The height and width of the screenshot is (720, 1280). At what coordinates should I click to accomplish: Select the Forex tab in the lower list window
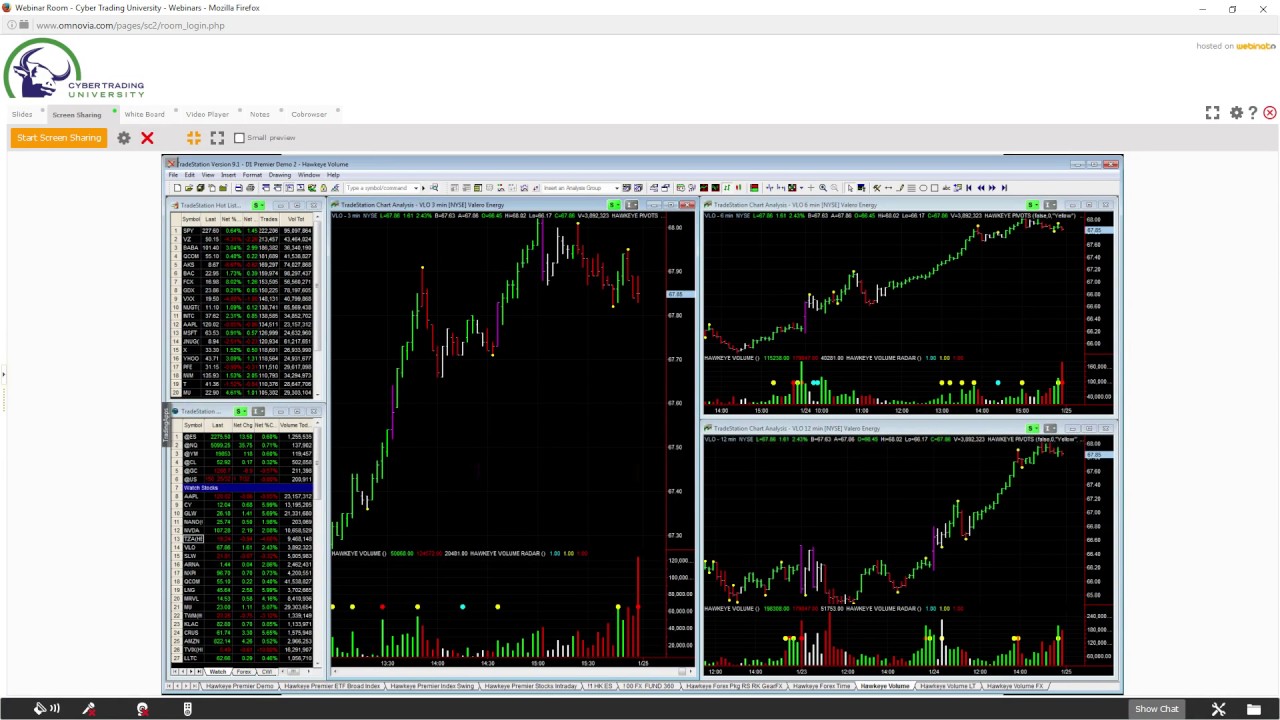[243, 672]
